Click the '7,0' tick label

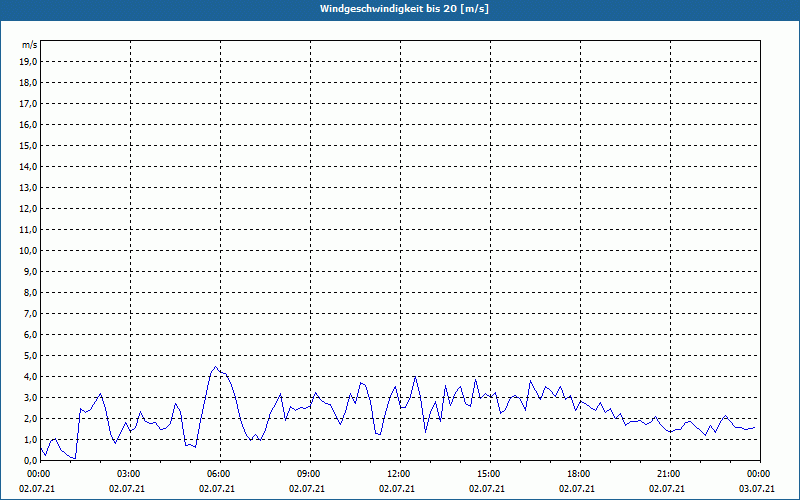click(x=30, y=314)
